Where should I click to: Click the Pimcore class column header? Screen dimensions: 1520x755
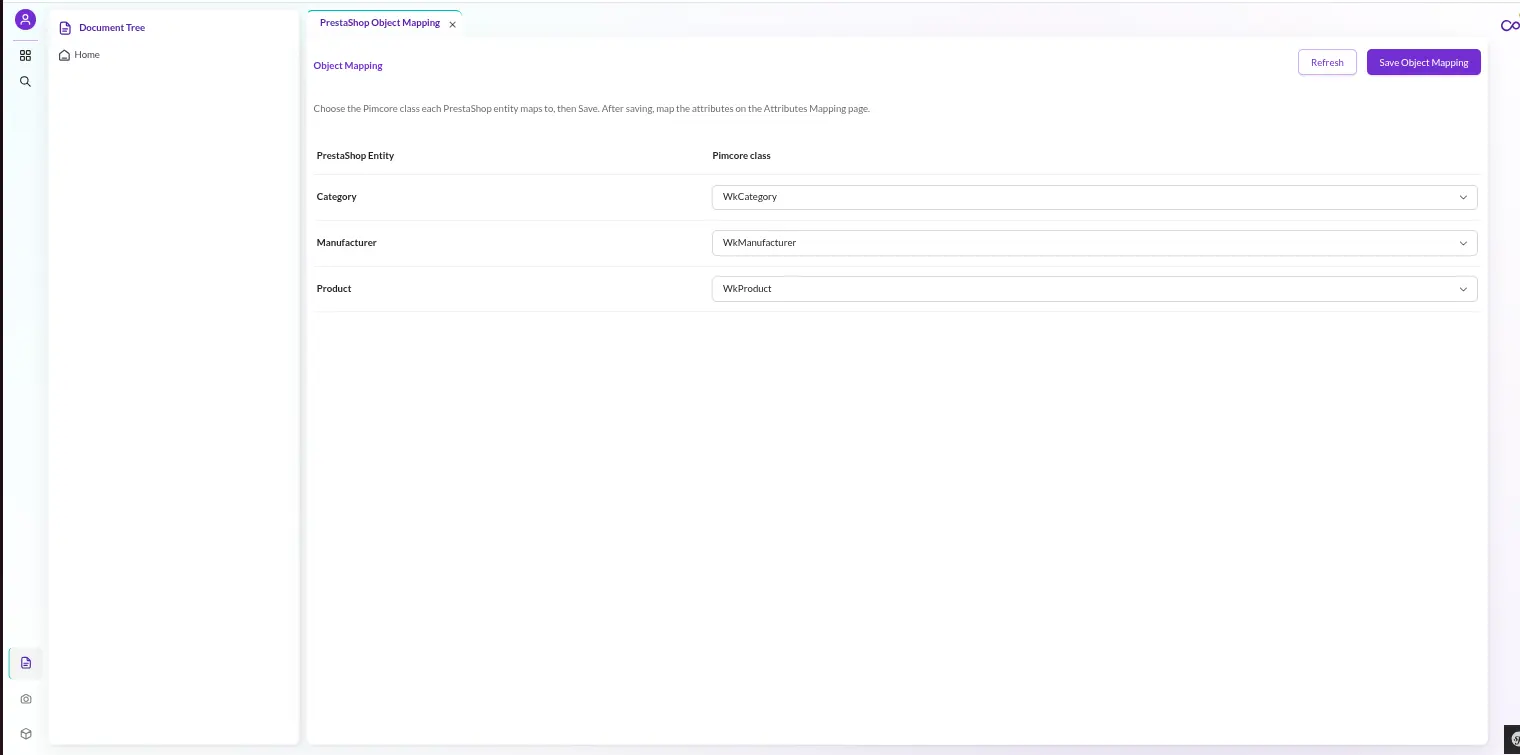click(741, 156)
